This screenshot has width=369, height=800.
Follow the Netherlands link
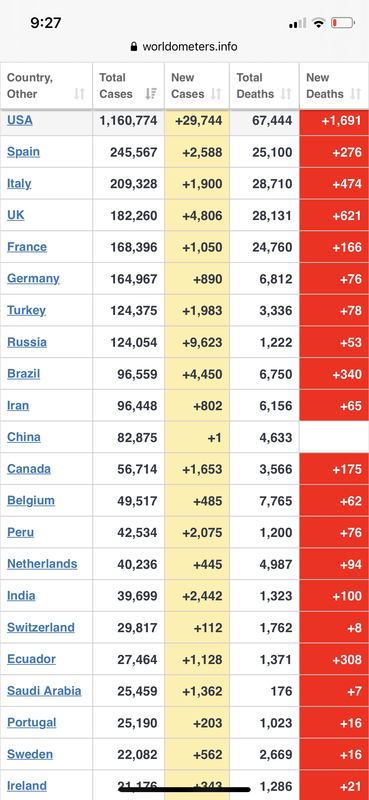click(x=42, y=564)
